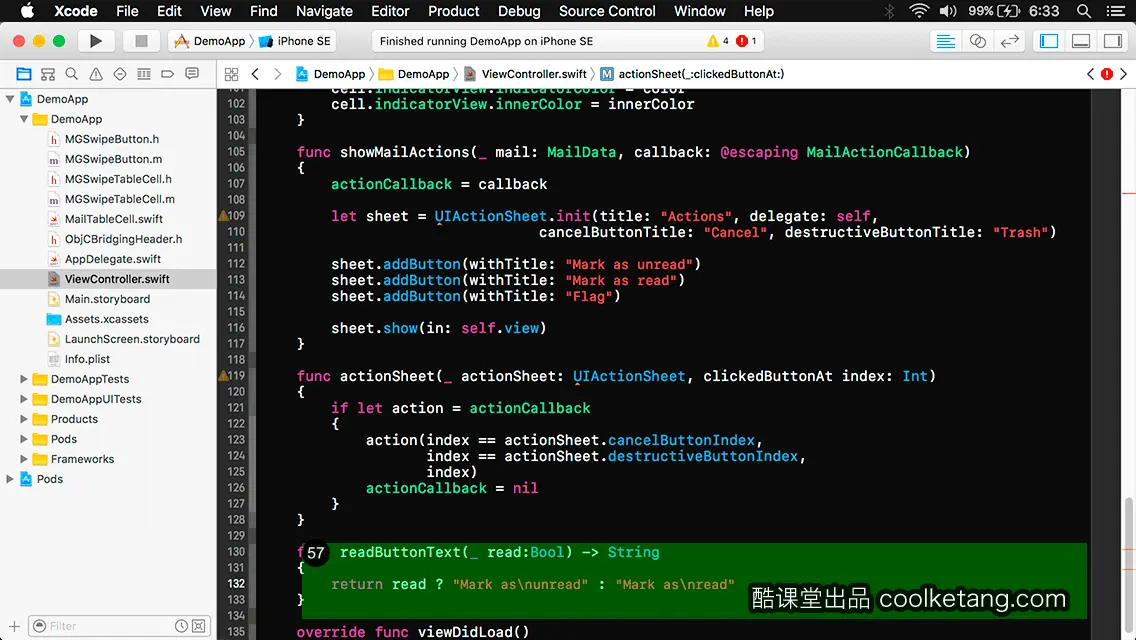This screenshot has width=1136, height=640.
Task: Open the Debug menu
Action: click(519, 11)
